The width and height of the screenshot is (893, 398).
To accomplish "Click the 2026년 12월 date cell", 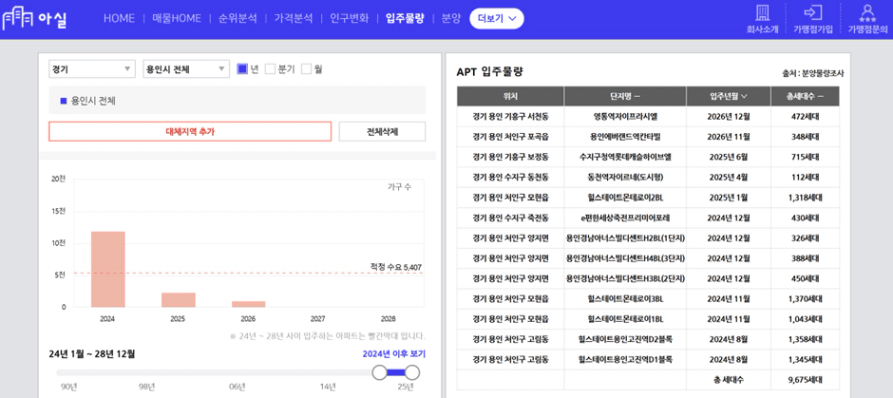I will pyautogui.click(x=729, y=117).
